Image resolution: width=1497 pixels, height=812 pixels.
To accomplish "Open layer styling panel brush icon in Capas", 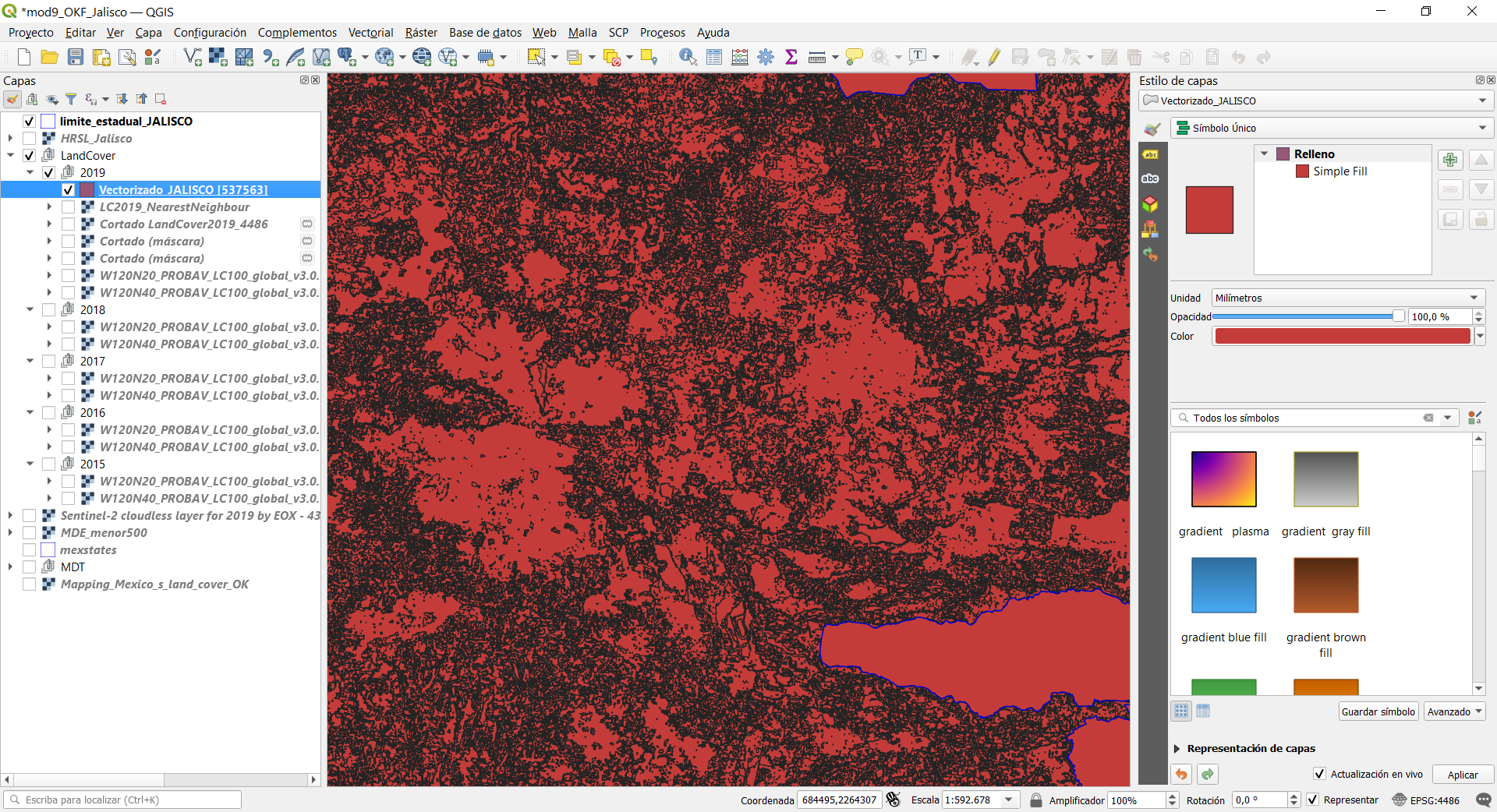I will [12, 99].
